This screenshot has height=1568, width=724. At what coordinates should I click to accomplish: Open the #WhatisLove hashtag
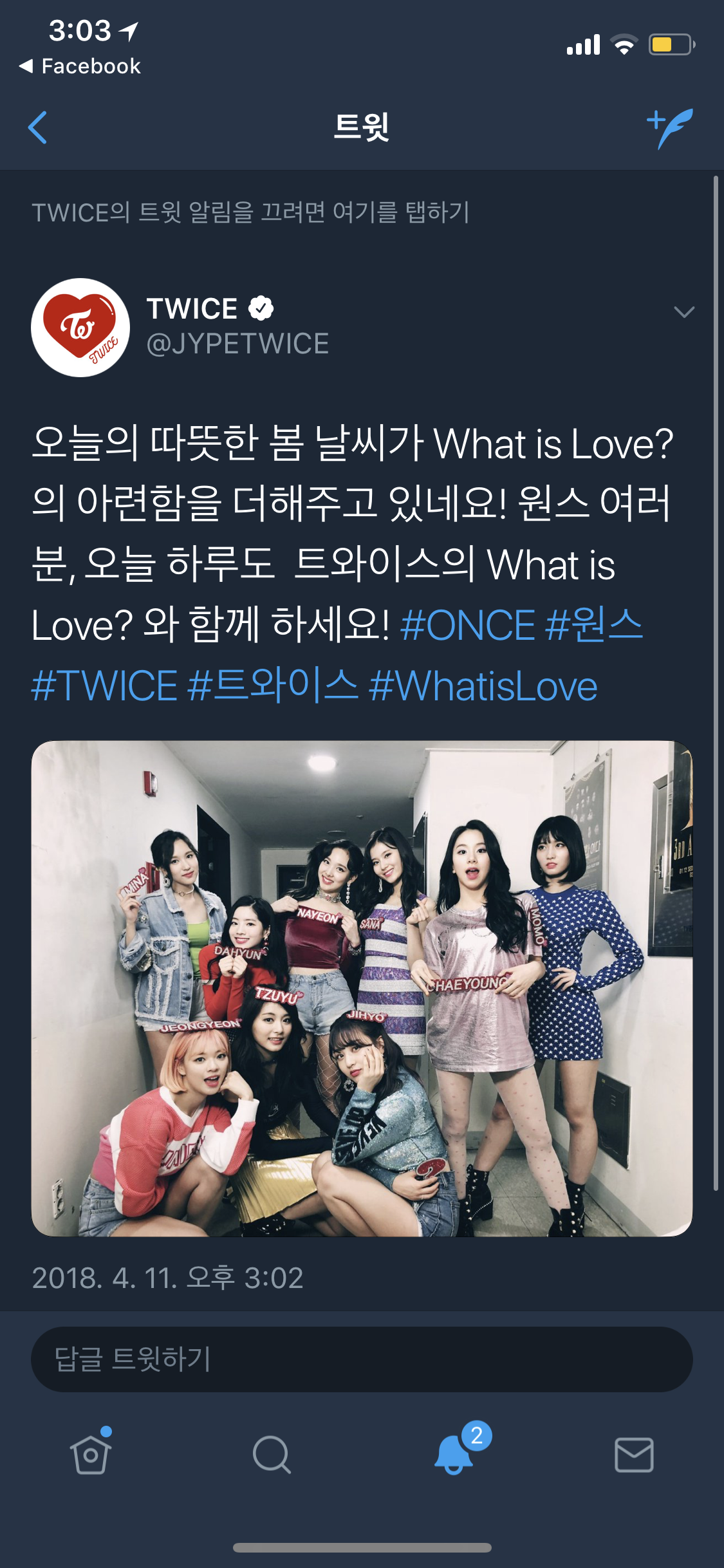pyautogui.click(x=483, y=686)
